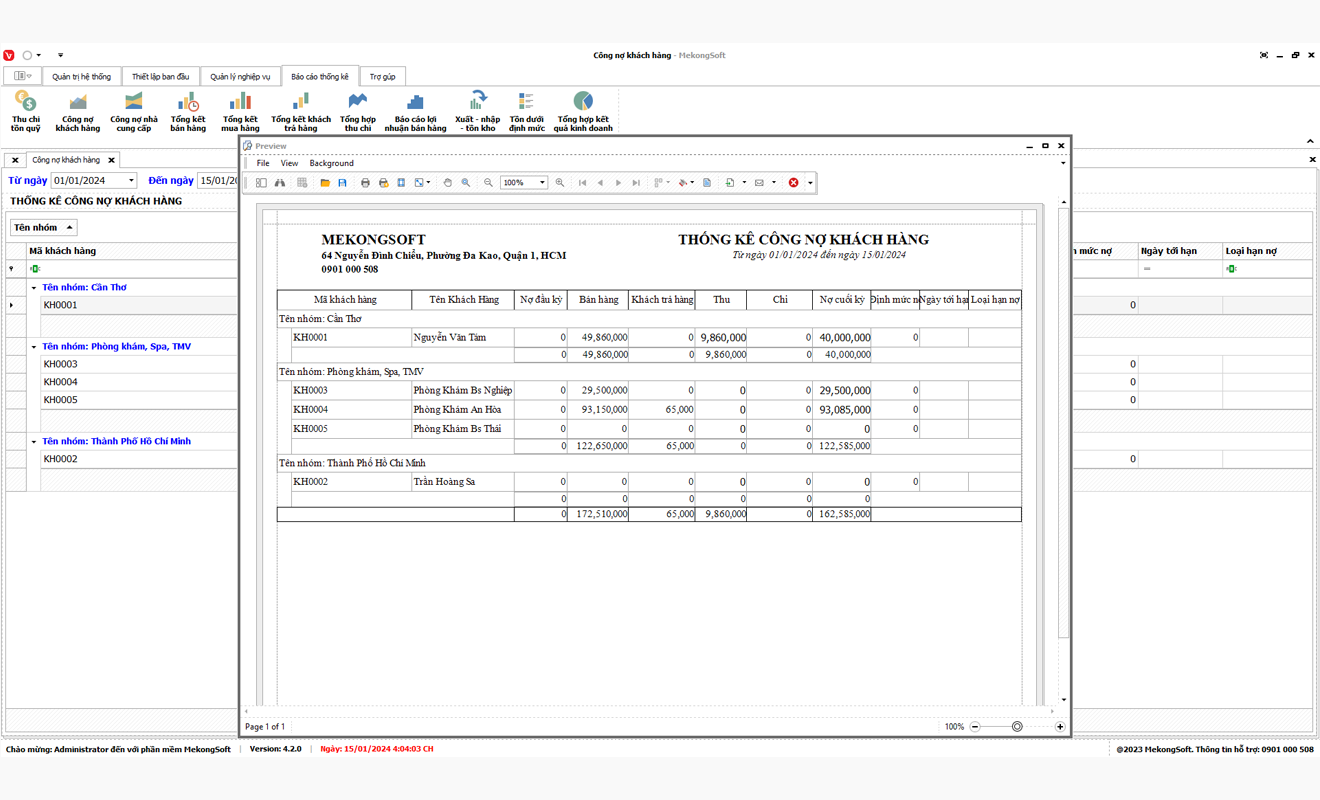Open Báo cáo lợi nhuận bán hàng
Screen dimensions: 1320x800
coord(415,111)
